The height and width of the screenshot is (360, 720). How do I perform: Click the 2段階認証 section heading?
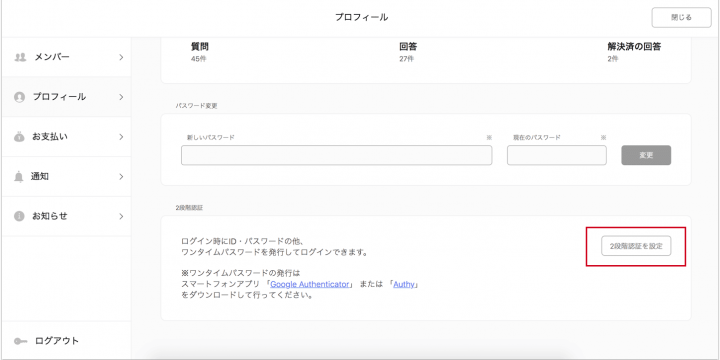[x=189, y=208]
